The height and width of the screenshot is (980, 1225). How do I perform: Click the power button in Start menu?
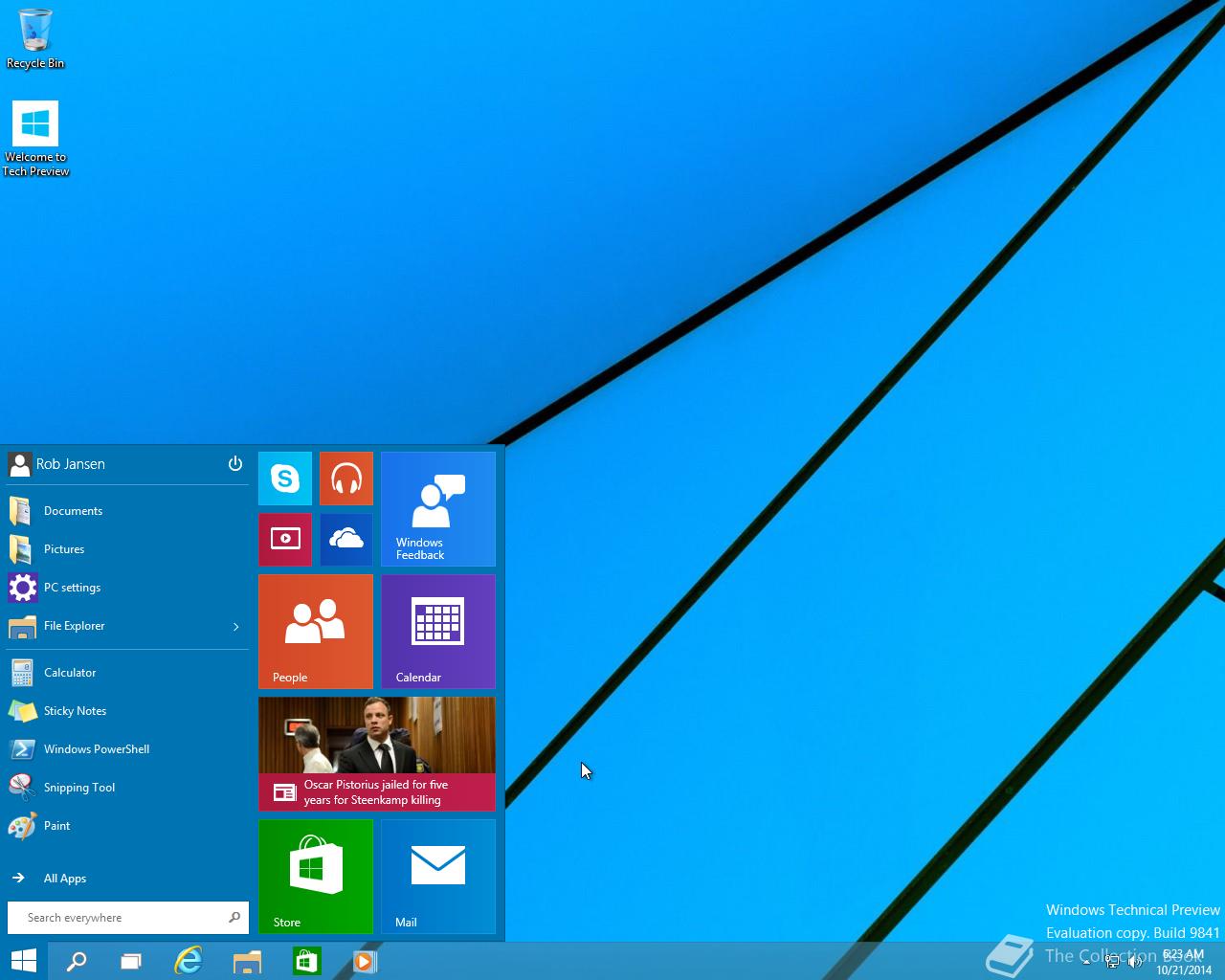pyautogui.click(x=235, y=464)
